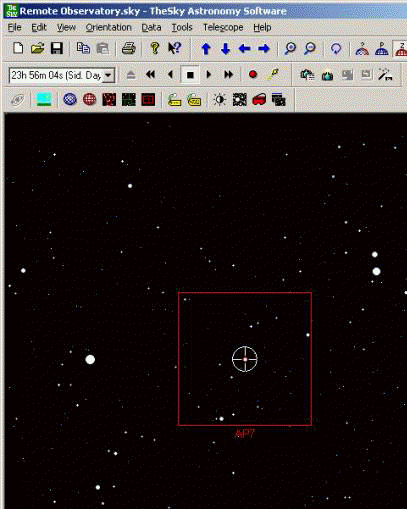Activate context help arrow-question pointer
This screenshot has width=407, height=509.
tap(174, 49)
